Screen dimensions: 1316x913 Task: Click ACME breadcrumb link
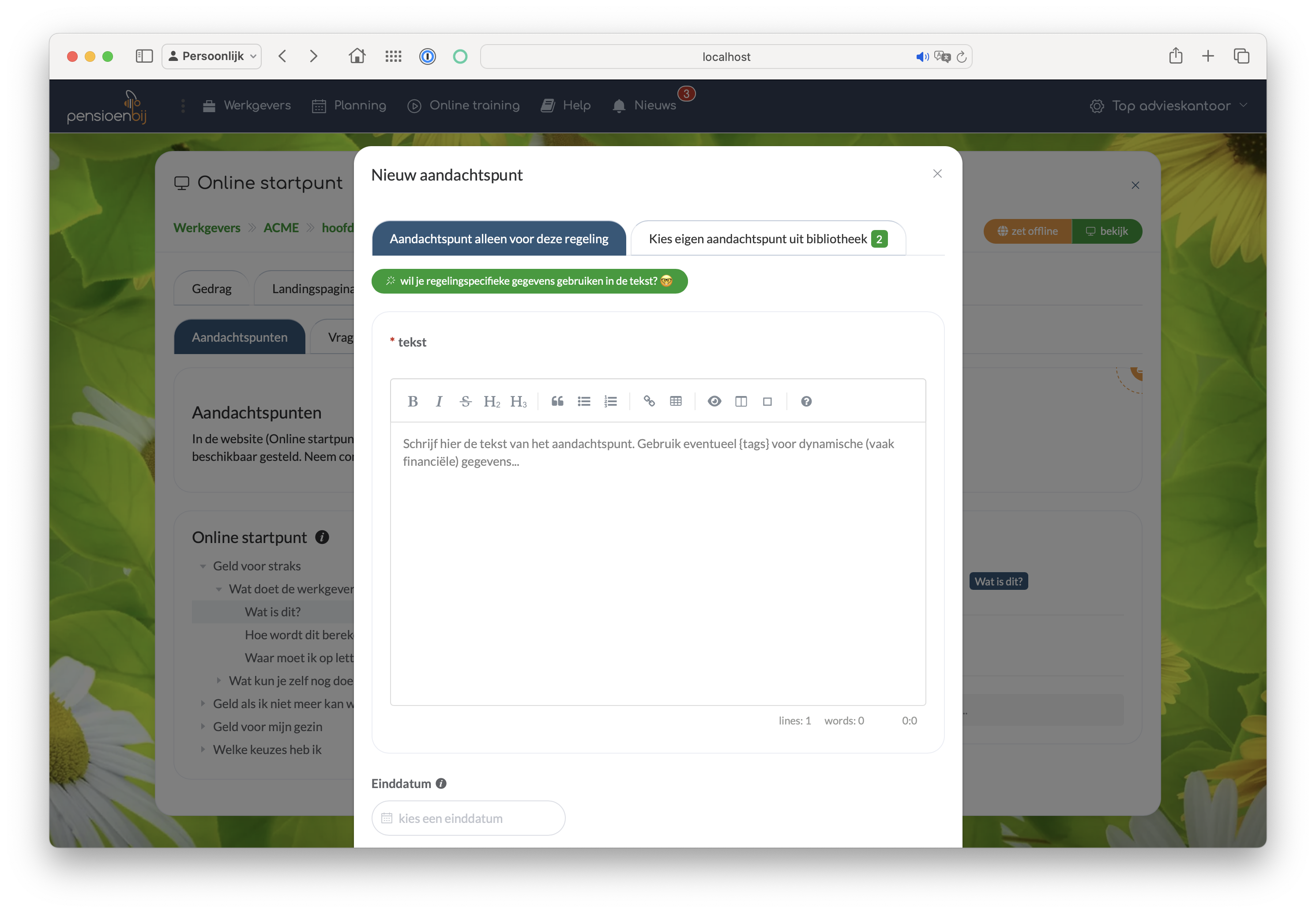click(281, 228)
